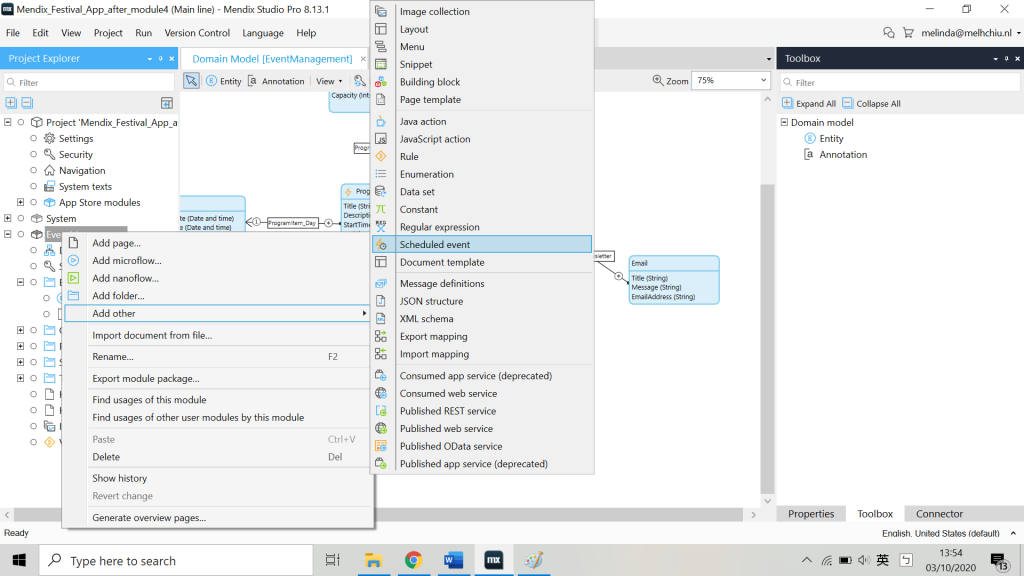Select the Domain Model [EventManagement] tab
Screen dimensions: 1024x576
[x=272, y=59]
